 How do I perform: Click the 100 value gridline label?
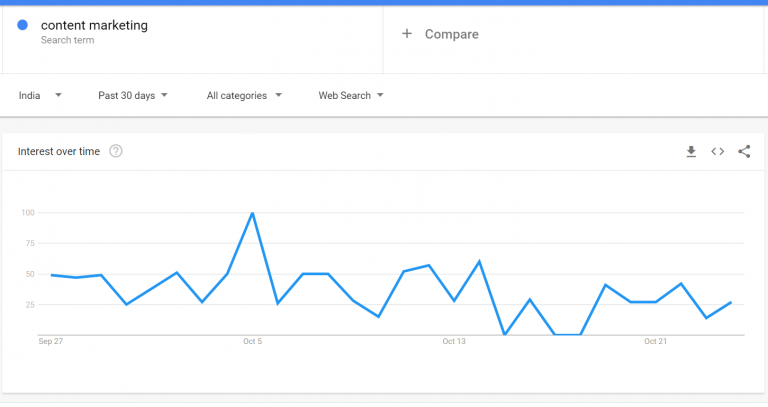28,213
